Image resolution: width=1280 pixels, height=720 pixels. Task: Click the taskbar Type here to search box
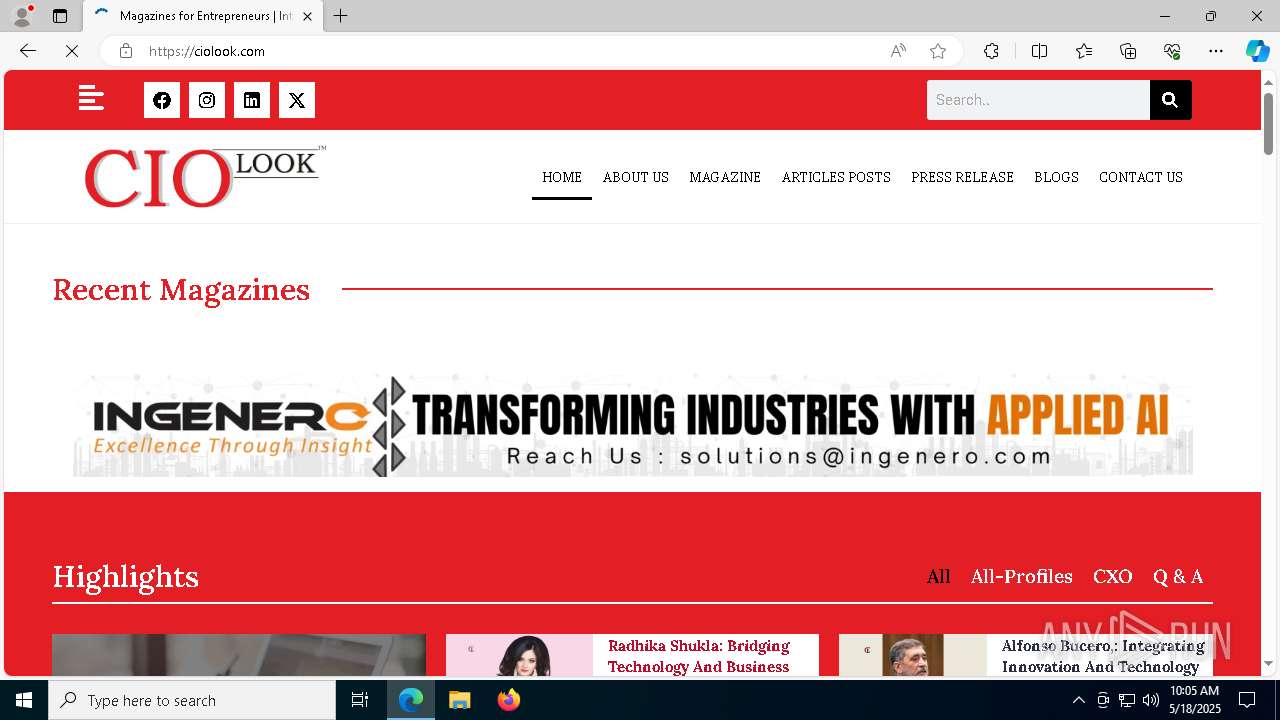(x=192, y=700)
